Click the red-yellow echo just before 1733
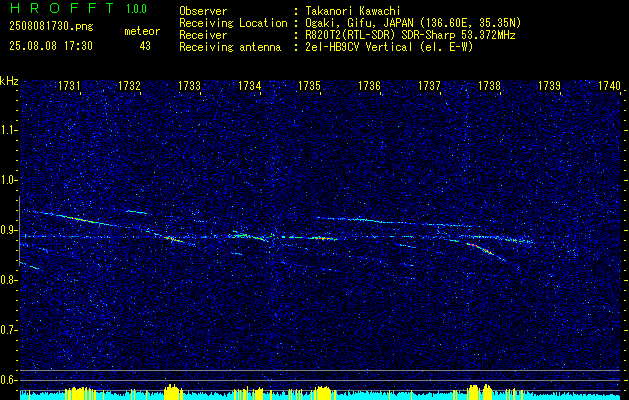Screen dimensions: 629x400 (172, 239)
